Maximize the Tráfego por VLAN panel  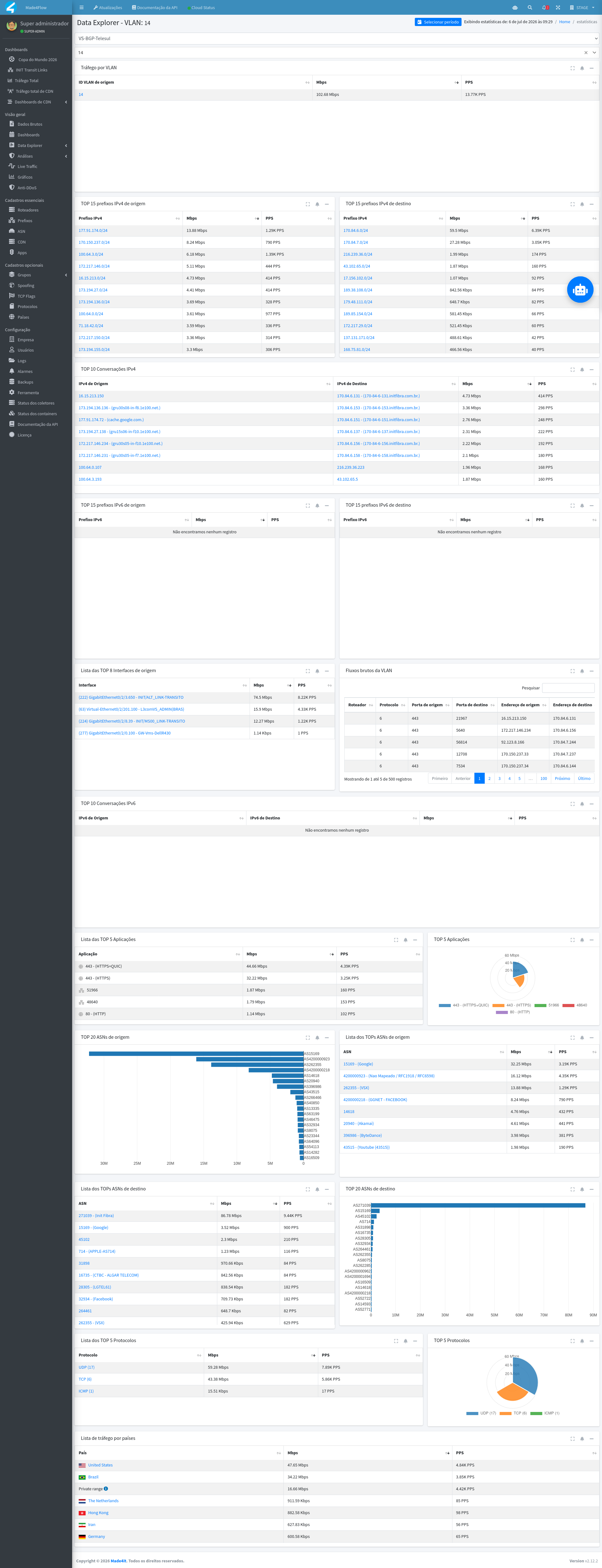572,68
